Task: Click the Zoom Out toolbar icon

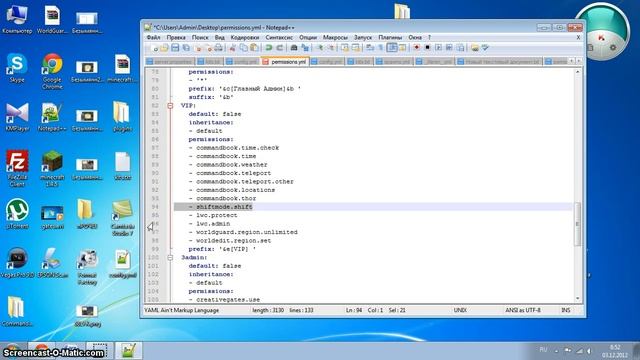Action: pyautogui.click(x=330, y=48)
